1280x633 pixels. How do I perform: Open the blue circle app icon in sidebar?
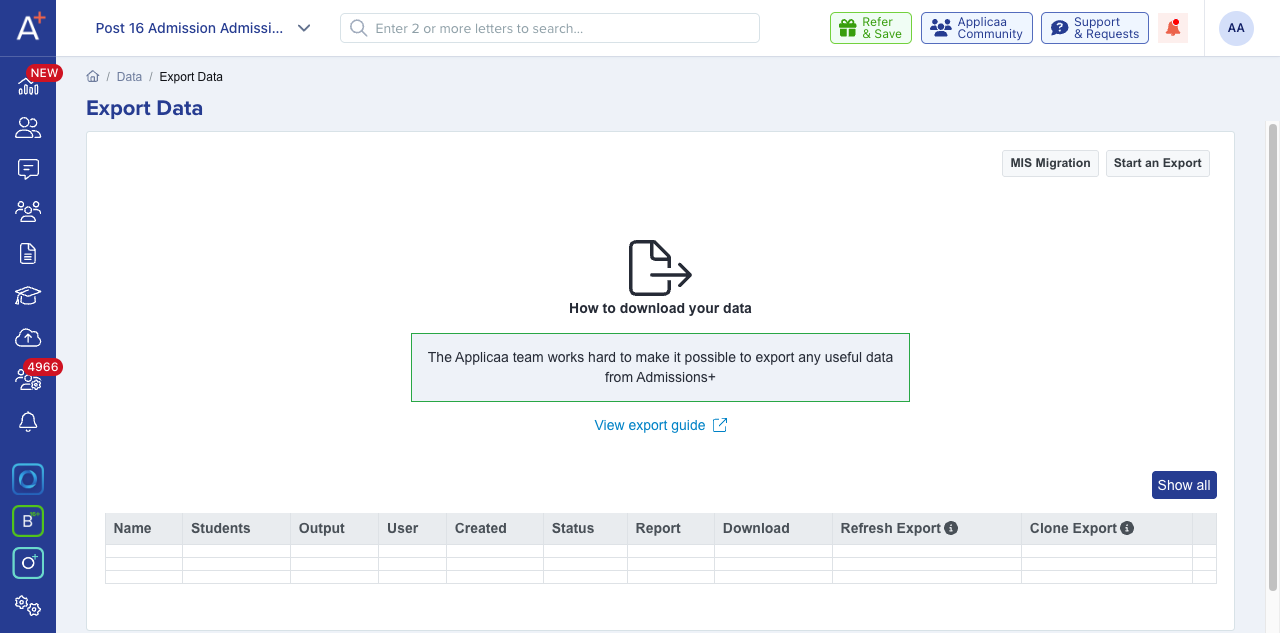(28, 480)
